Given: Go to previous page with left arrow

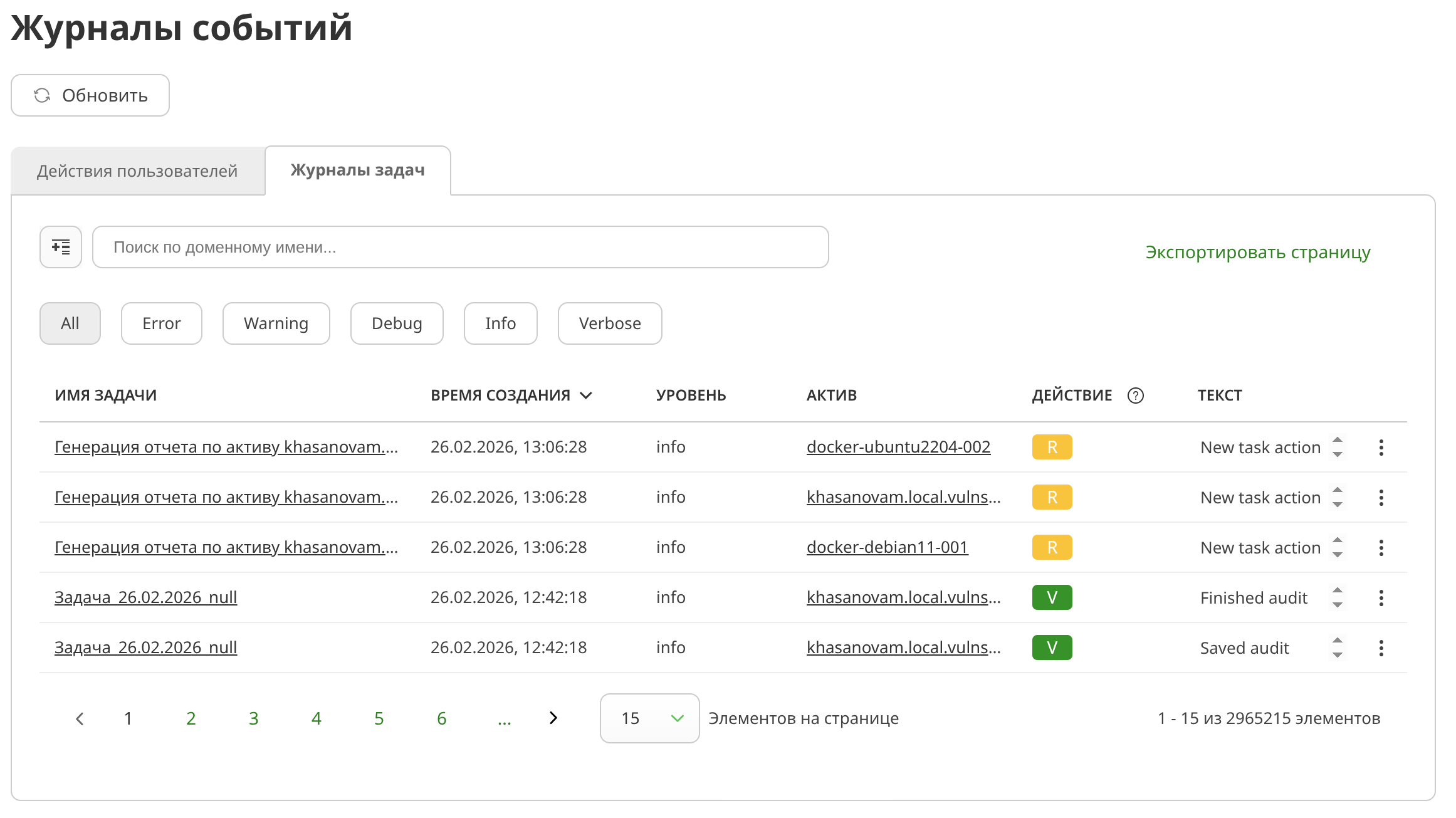Looking at the screenshot, I should click(80, 718).
